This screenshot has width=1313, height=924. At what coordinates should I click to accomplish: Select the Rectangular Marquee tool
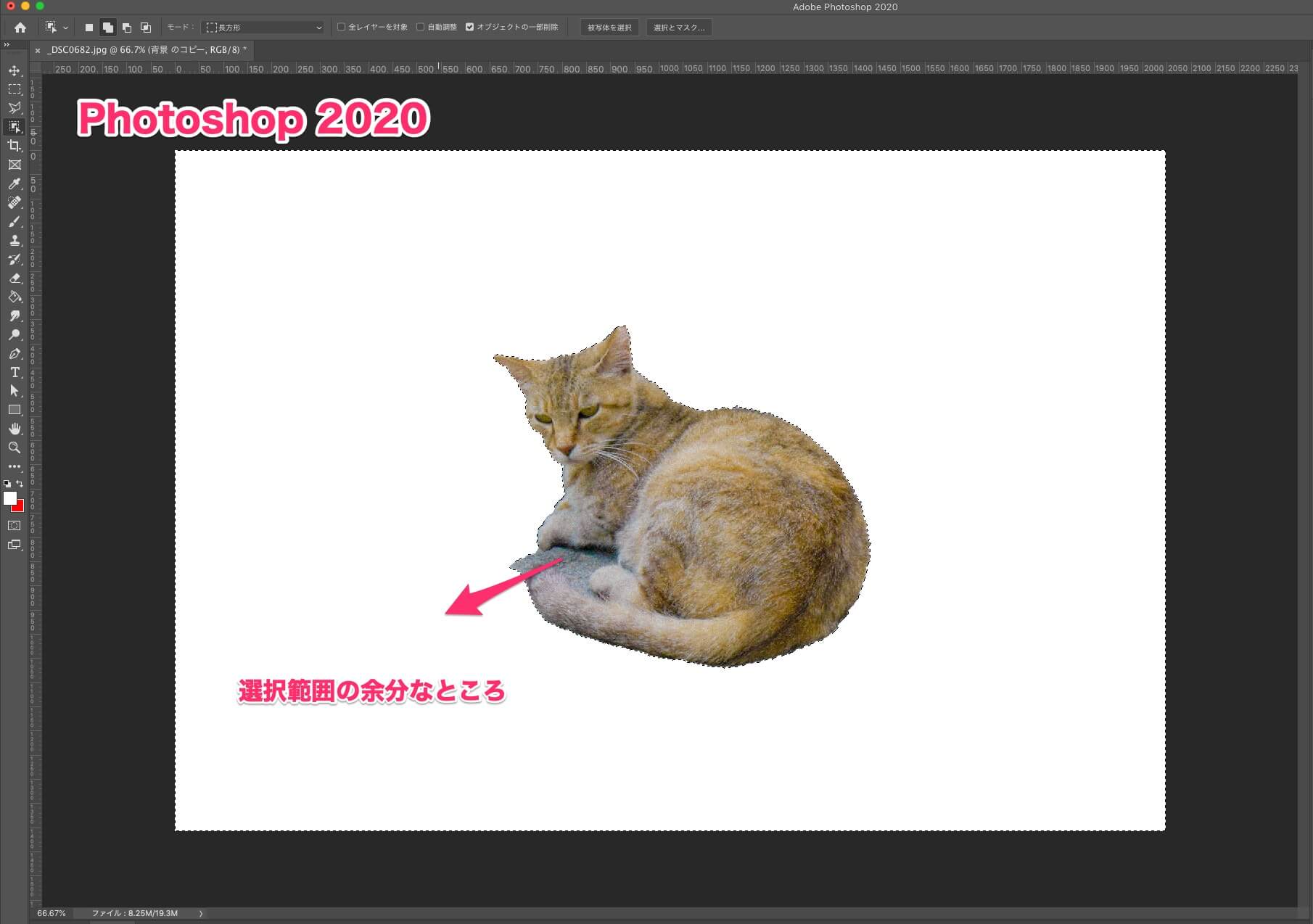point(15,89)
